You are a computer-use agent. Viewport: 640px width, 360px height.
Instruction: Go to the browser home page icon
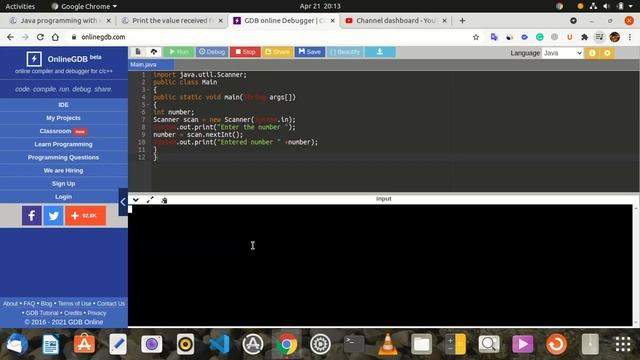55,37
